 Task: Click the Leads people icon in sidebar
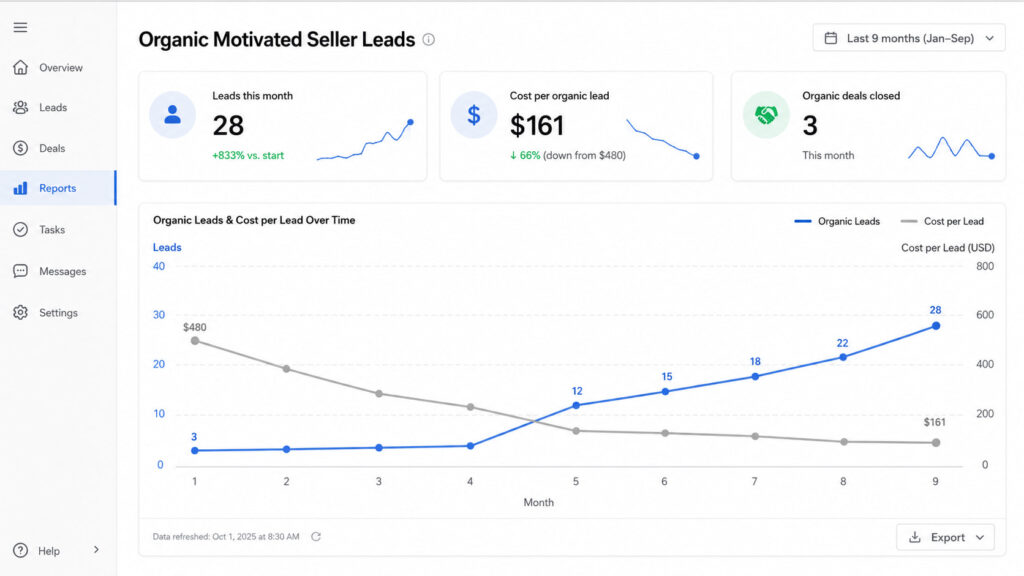(x=20, y=108)
